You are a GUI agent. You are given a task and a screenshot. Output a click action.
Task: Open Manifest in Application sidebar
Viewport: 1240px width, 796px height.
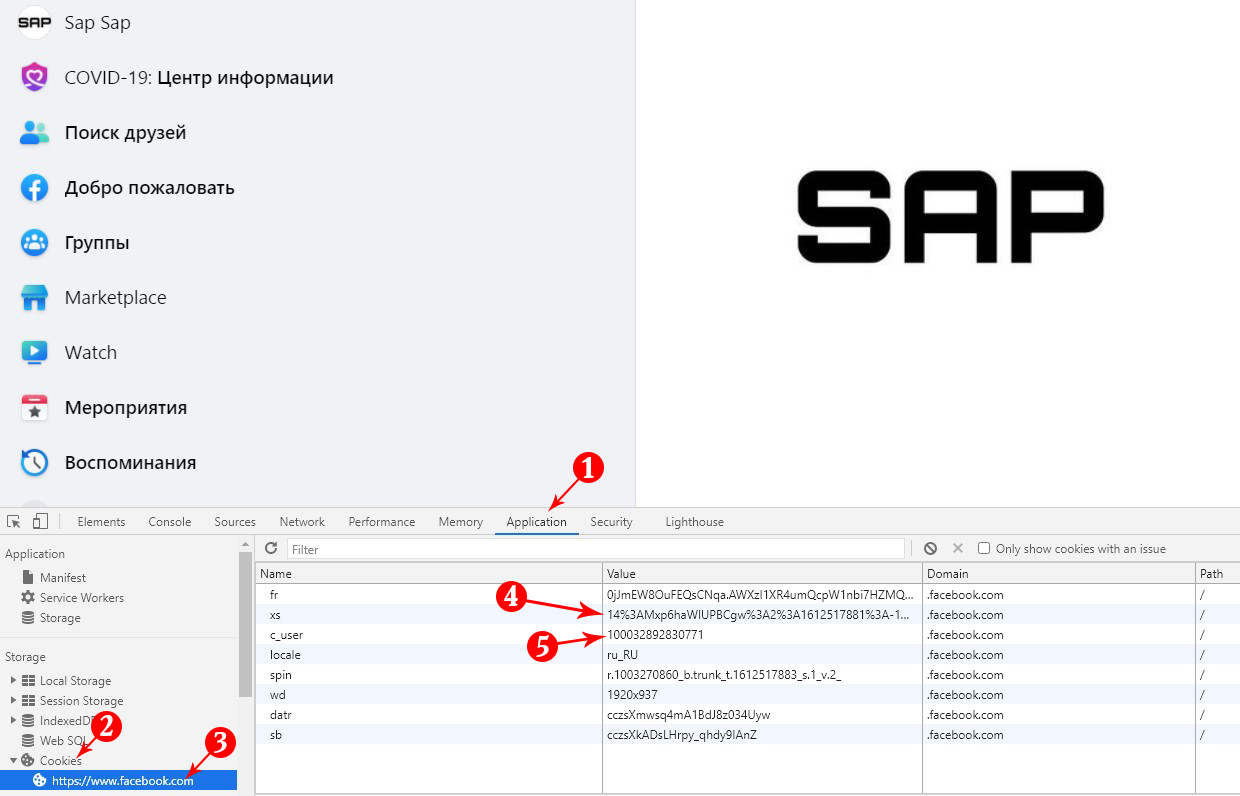coord(63,577)
